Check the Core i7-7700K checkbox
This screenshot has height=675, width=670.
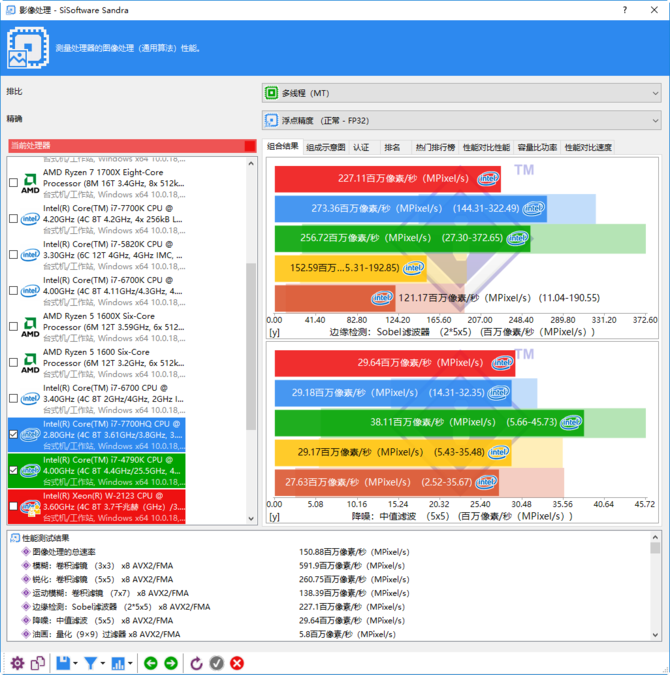point(13,219)
